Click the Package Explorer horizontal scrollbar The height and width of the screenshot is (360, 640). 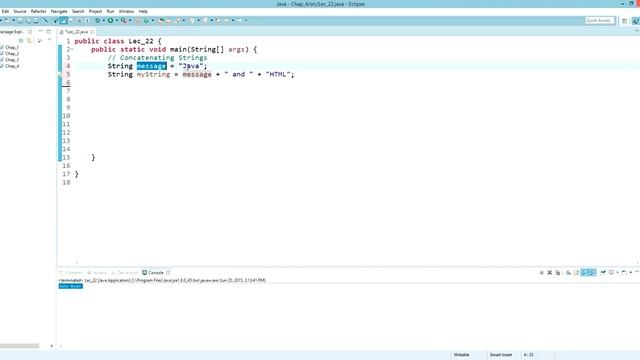[x=20, y=346]
